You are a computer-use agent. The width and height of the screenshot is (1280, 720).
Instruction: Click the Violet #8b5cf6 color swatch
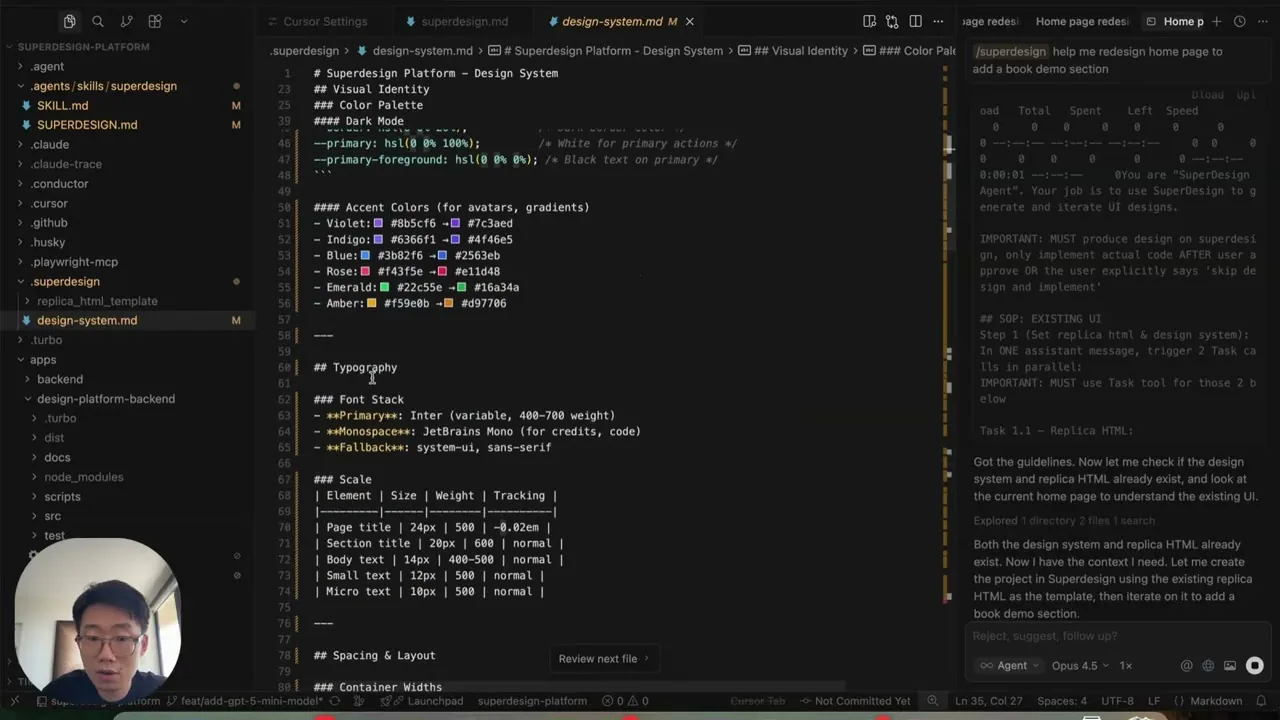378,224
